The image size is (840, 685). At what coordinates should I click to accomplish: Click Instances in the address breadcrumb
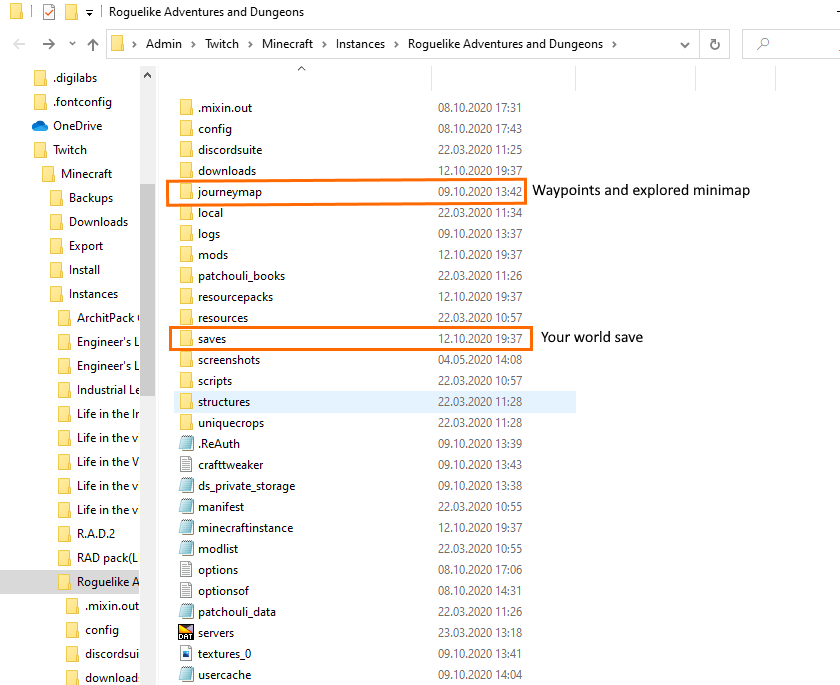[360, 44]
